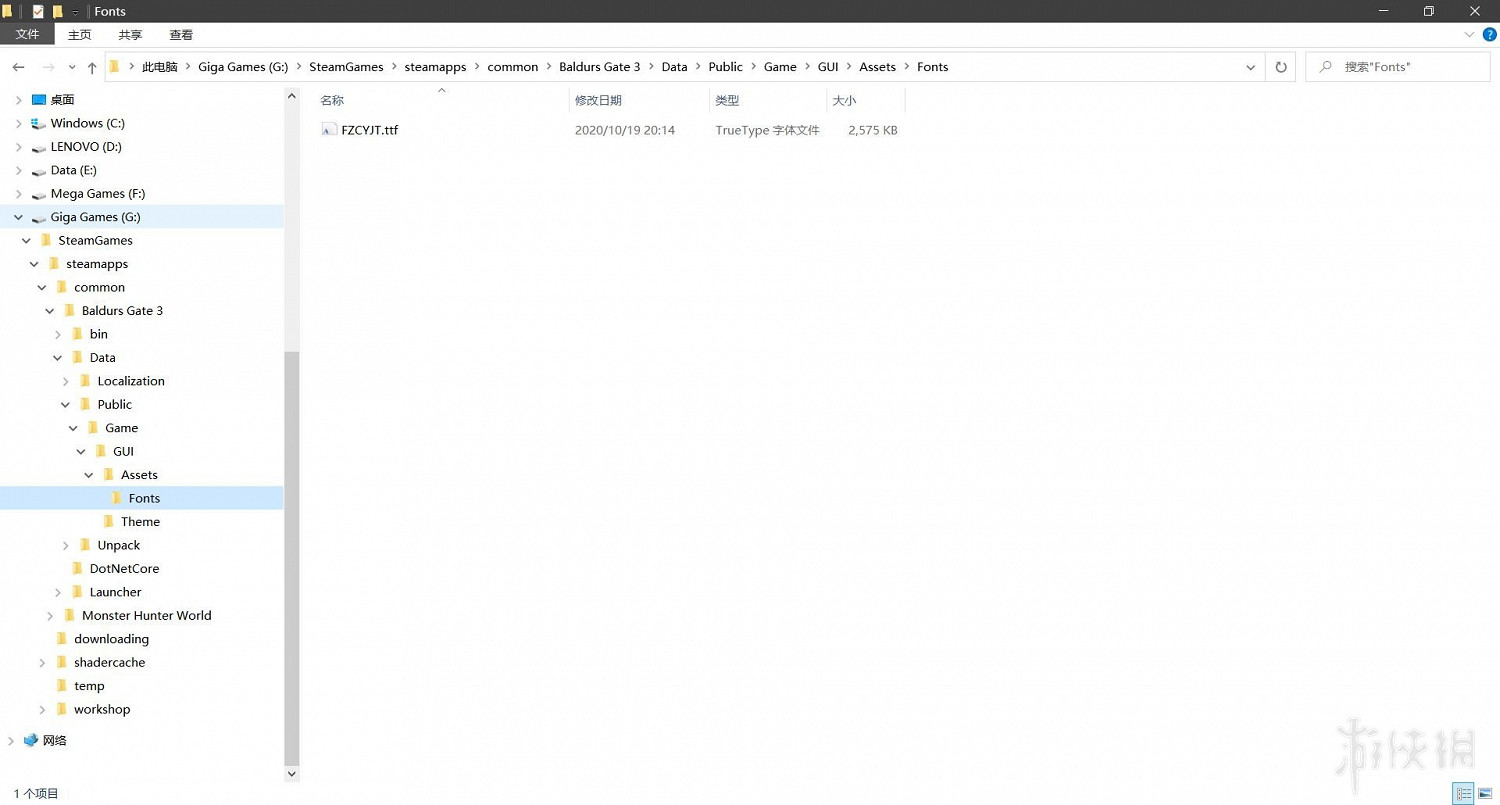Screen dimensions: 1500x805
Task: Click the Properties quick access toolbar icon
Action: [x=38, y=11]
